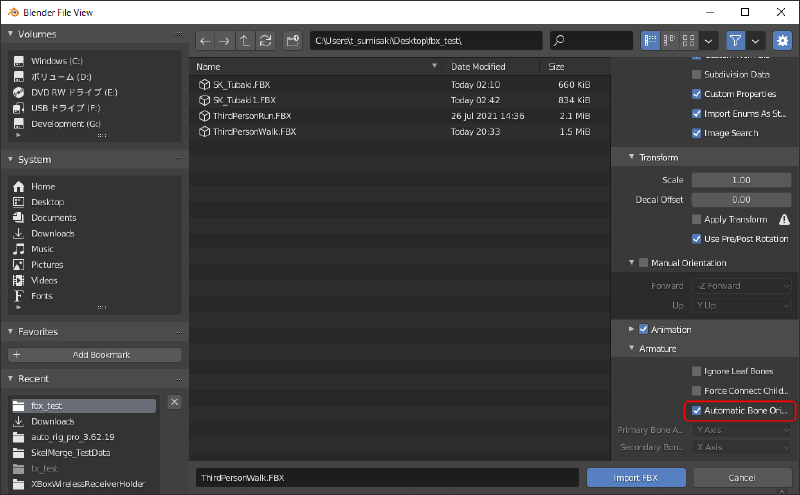Switch to vertical list display mode
This screenshot has height=495, width=800.
tap(651, 40)
